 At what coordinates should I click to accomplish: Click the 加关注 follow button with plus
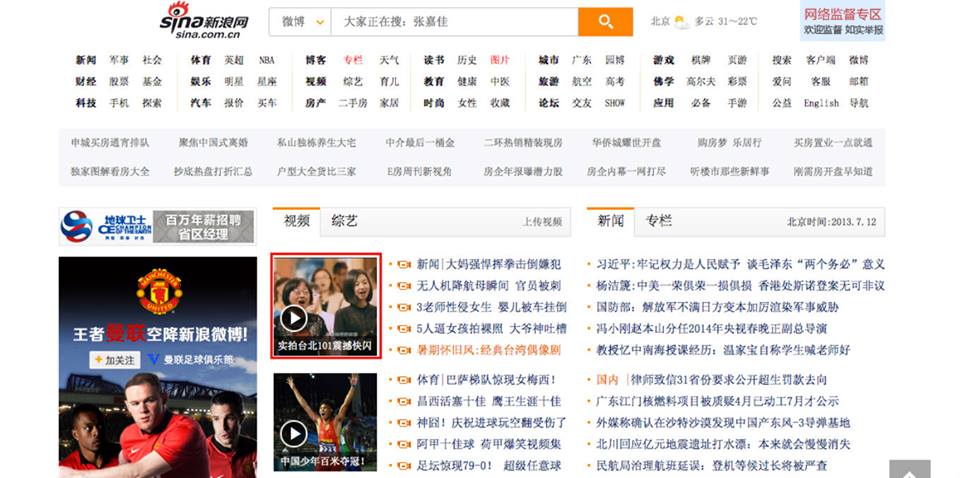pyautogui.click(x=114, y=359)
